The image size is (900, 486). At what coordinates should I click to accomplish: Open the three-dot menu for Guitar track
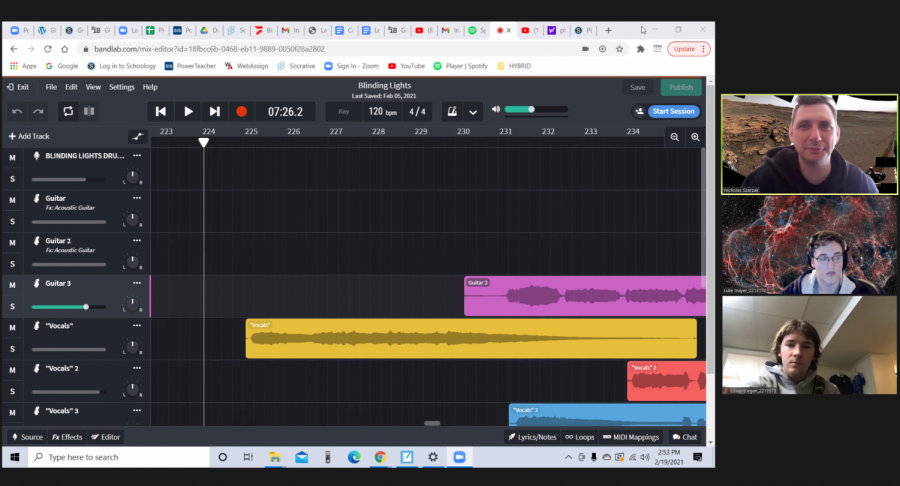coord(137,198)
